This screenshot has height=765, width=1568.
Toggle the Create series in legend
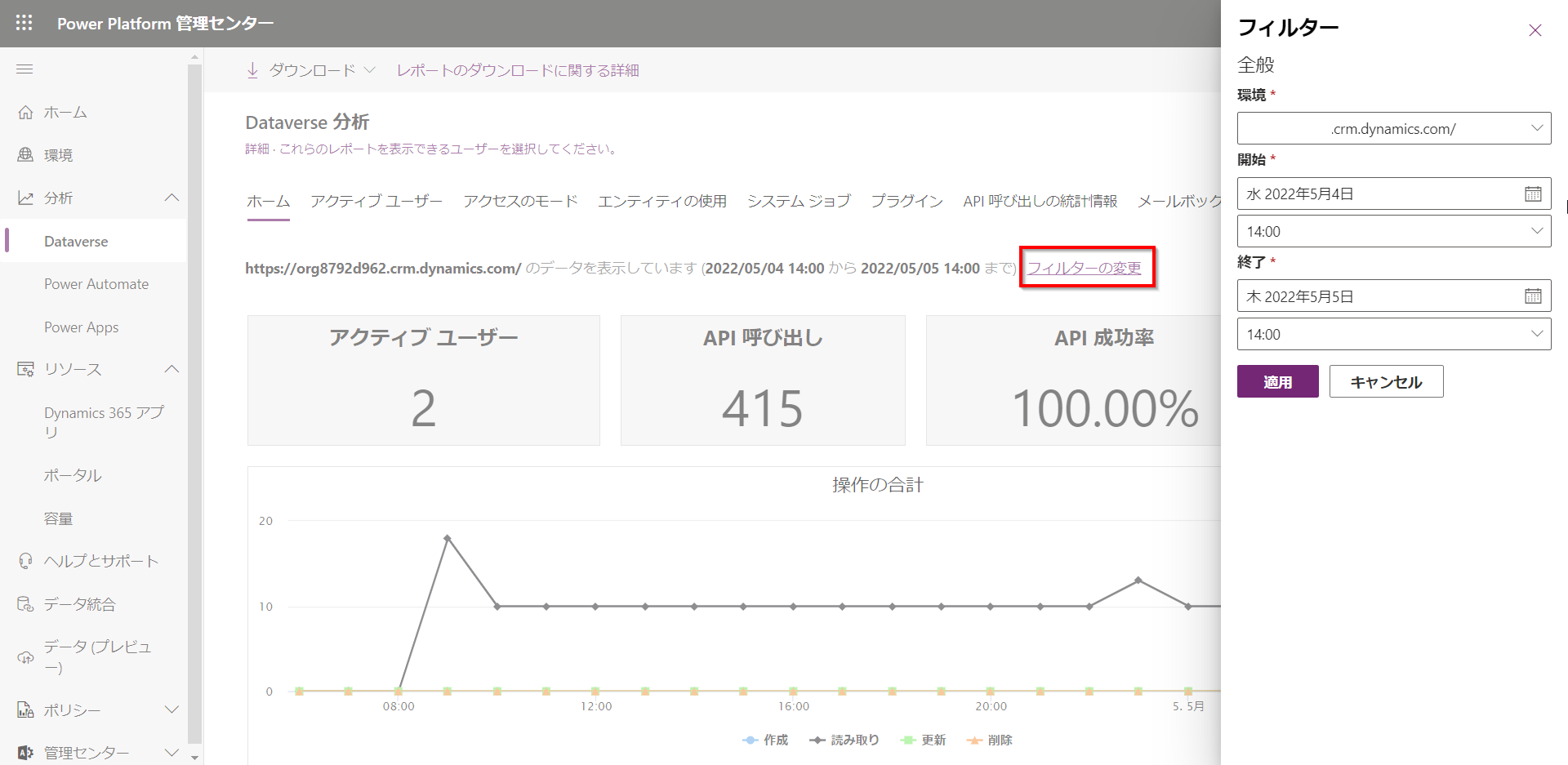[765, 740]
